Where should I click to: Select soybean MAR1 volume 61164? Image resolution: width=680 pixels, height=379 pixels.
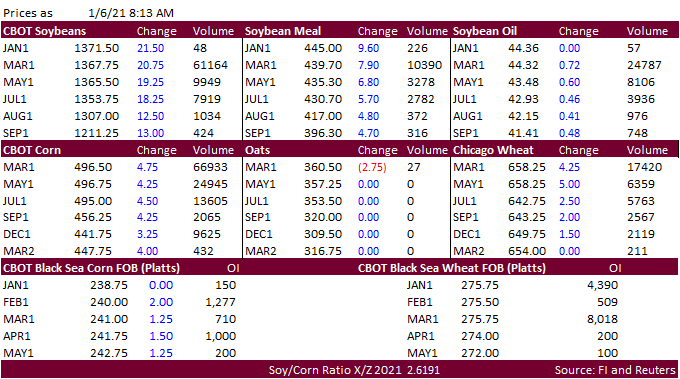tap(210, 65)
